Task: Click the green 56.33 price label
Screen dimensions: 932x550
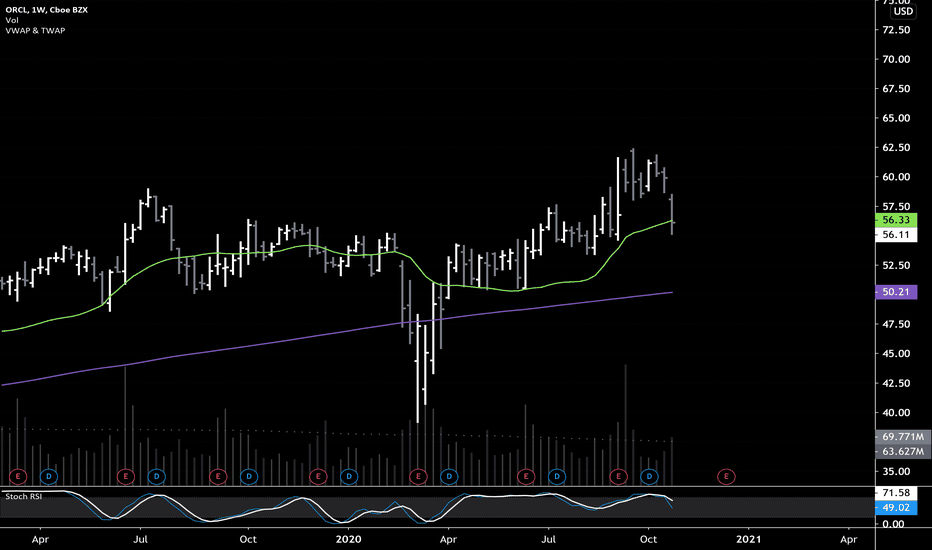Action: [x=896, y=220]
